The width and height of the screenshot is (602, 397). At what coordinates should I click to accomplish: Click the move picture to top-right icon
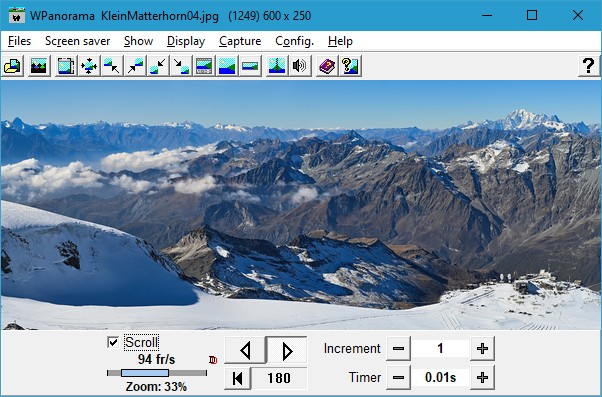[135, 66]
